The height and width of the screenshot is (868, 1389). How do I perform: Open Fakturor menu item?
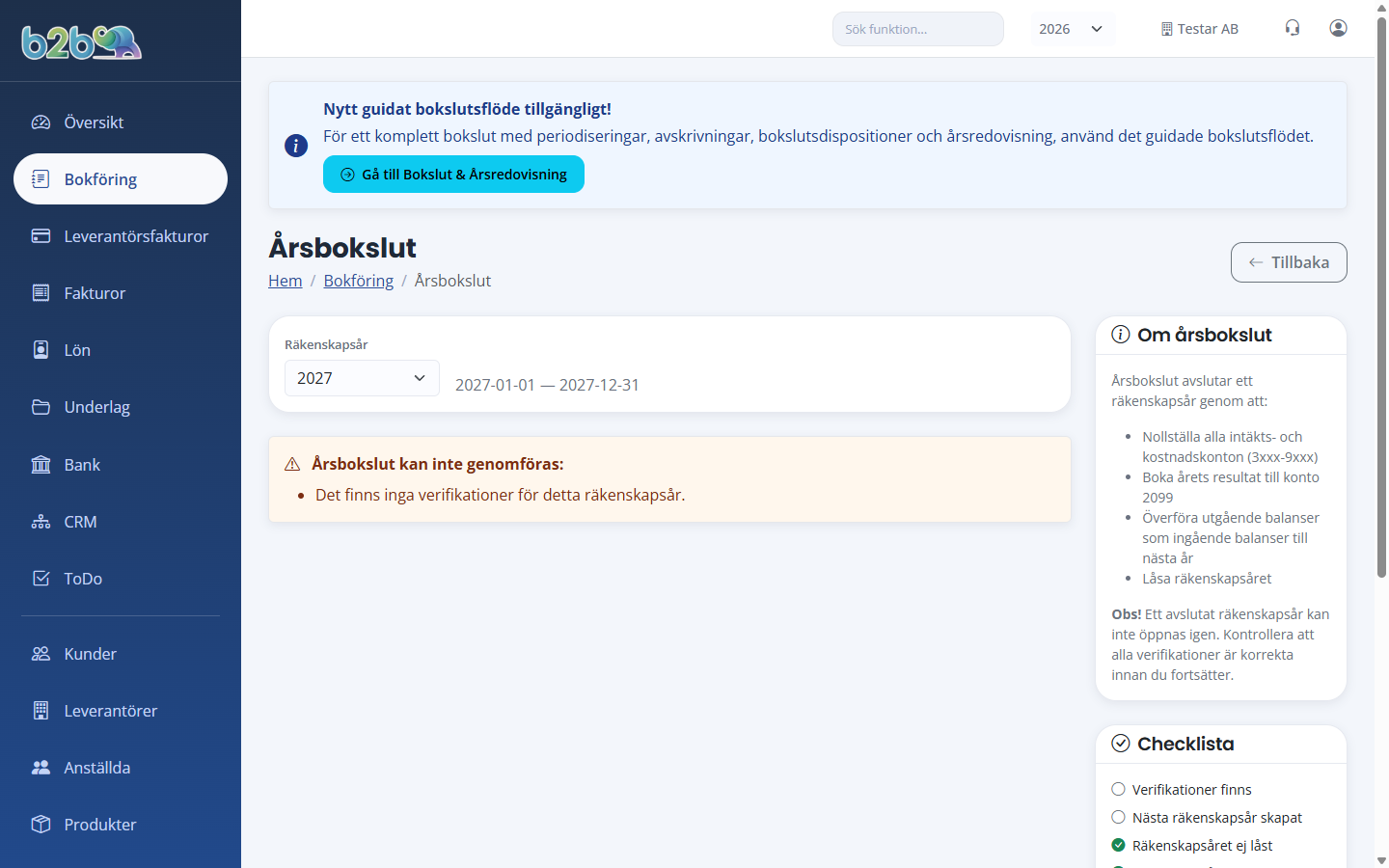click(121, 293)
